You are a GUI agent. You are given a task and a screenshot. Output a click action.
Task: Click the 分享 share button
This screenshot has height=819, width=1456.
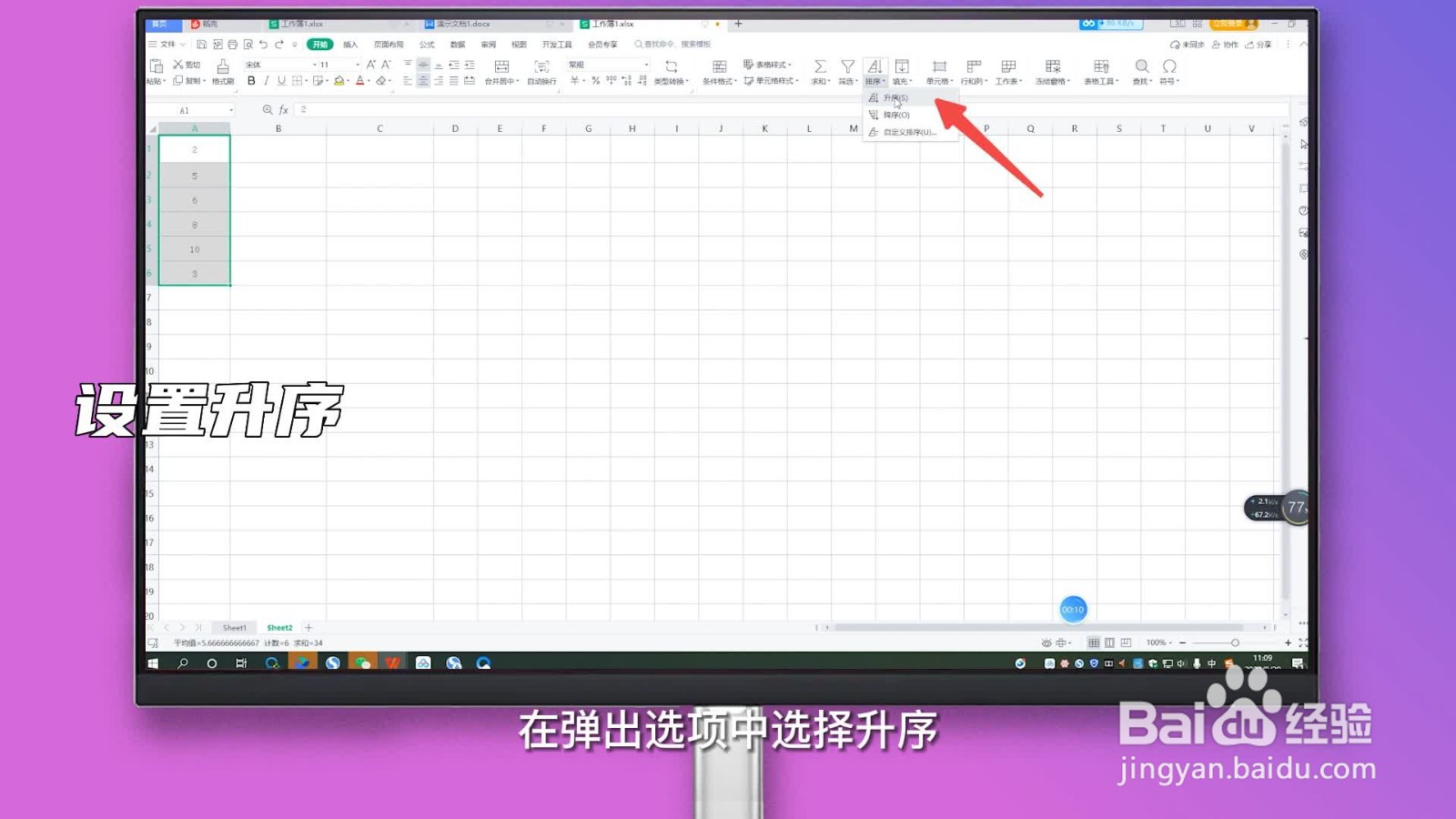pos(1259,44)
